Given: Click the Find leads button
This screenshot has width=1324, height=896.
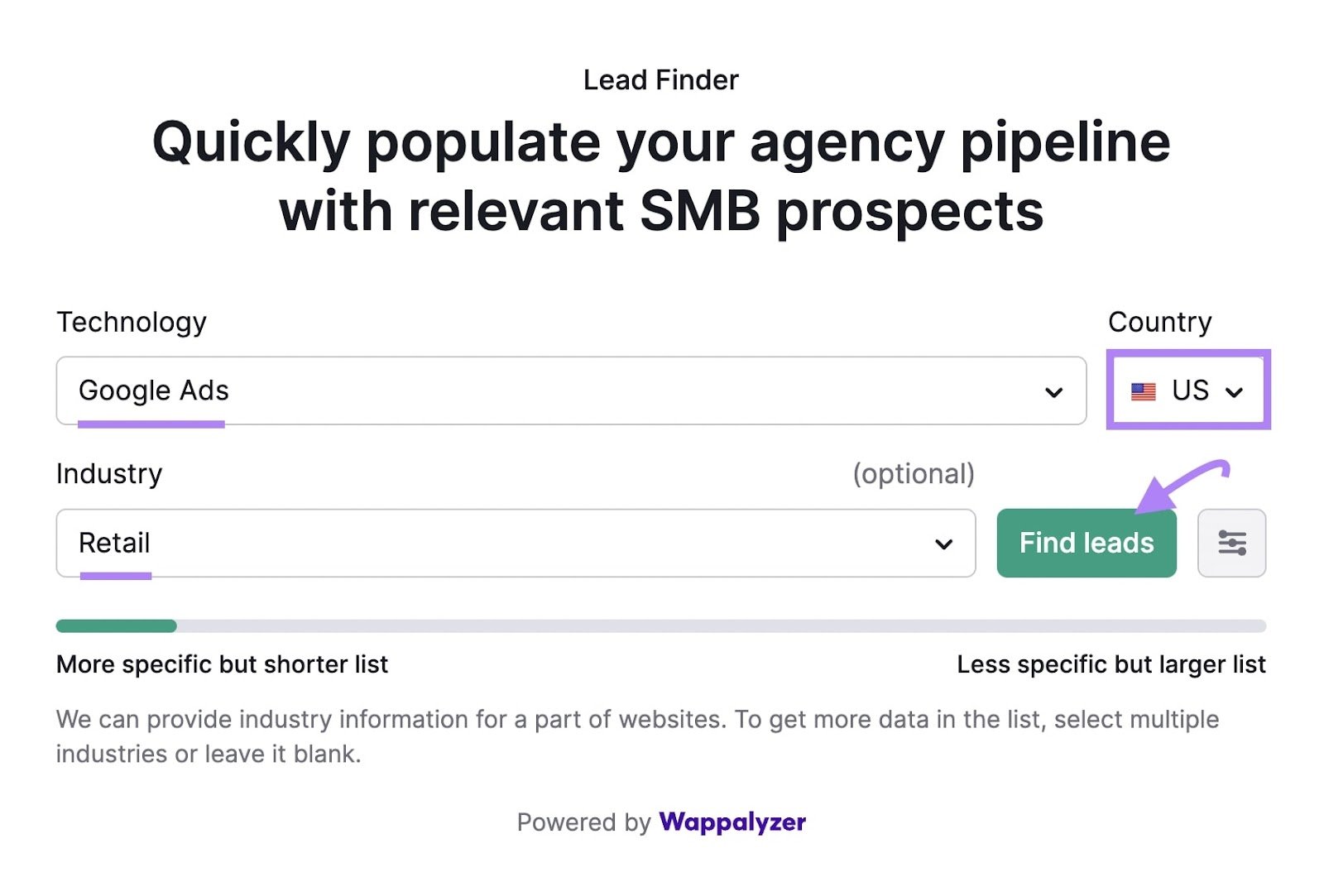Looking at the screenshot, I should 1086,543.
